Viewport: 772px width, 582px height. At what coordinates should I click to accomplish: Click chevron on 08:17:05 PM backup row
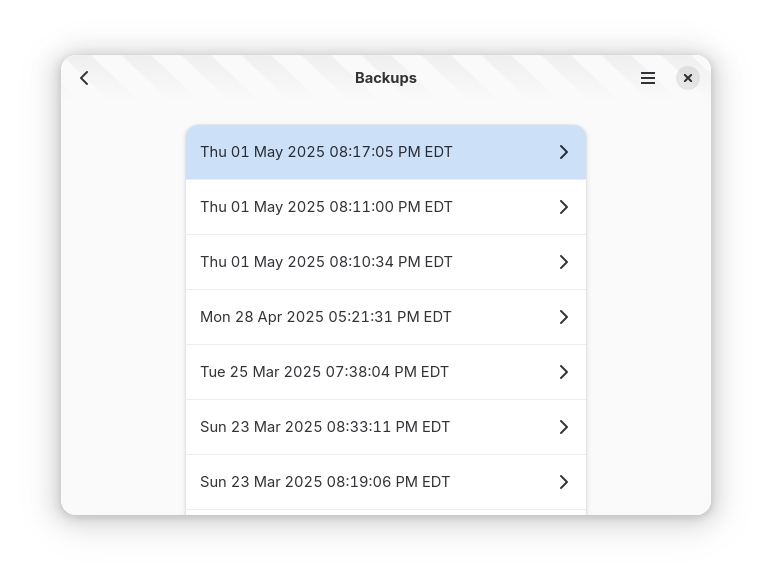(564, 152)
